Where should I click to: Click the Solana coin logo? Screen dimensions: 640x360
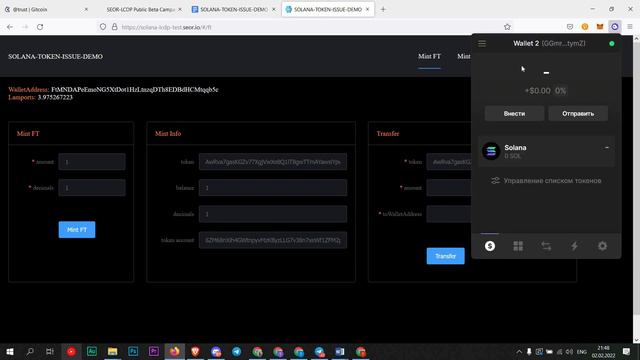pos(491,151)
